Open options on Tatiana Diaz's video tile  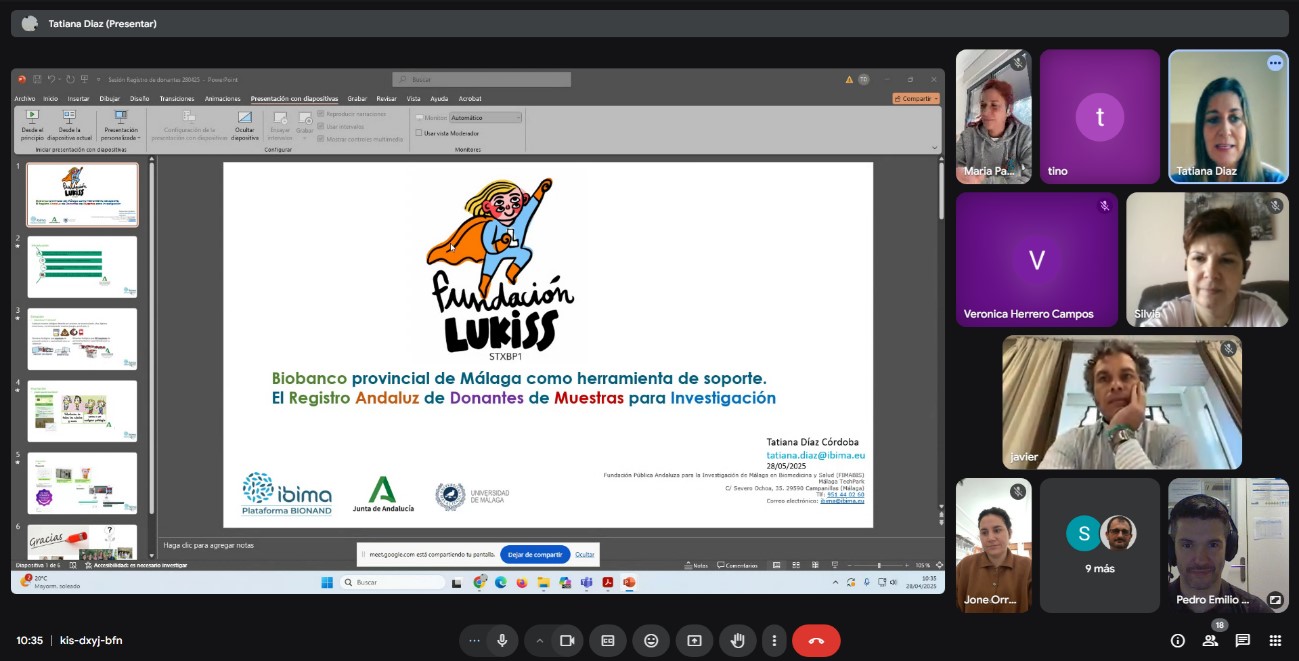pyautogui.click(x=1275, y=62)
